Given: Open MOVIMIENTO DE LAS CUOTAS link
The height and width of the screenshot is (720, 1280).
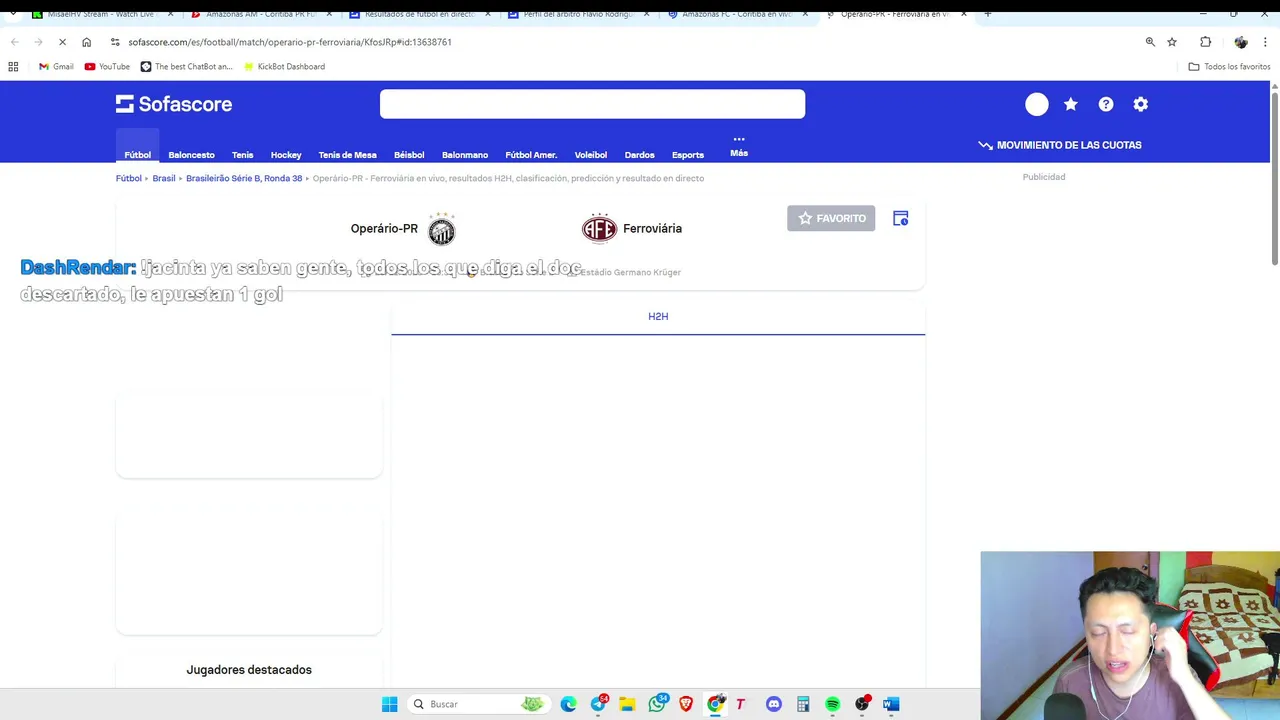Looking at the screenshot, I should [x=1060, y=145].
